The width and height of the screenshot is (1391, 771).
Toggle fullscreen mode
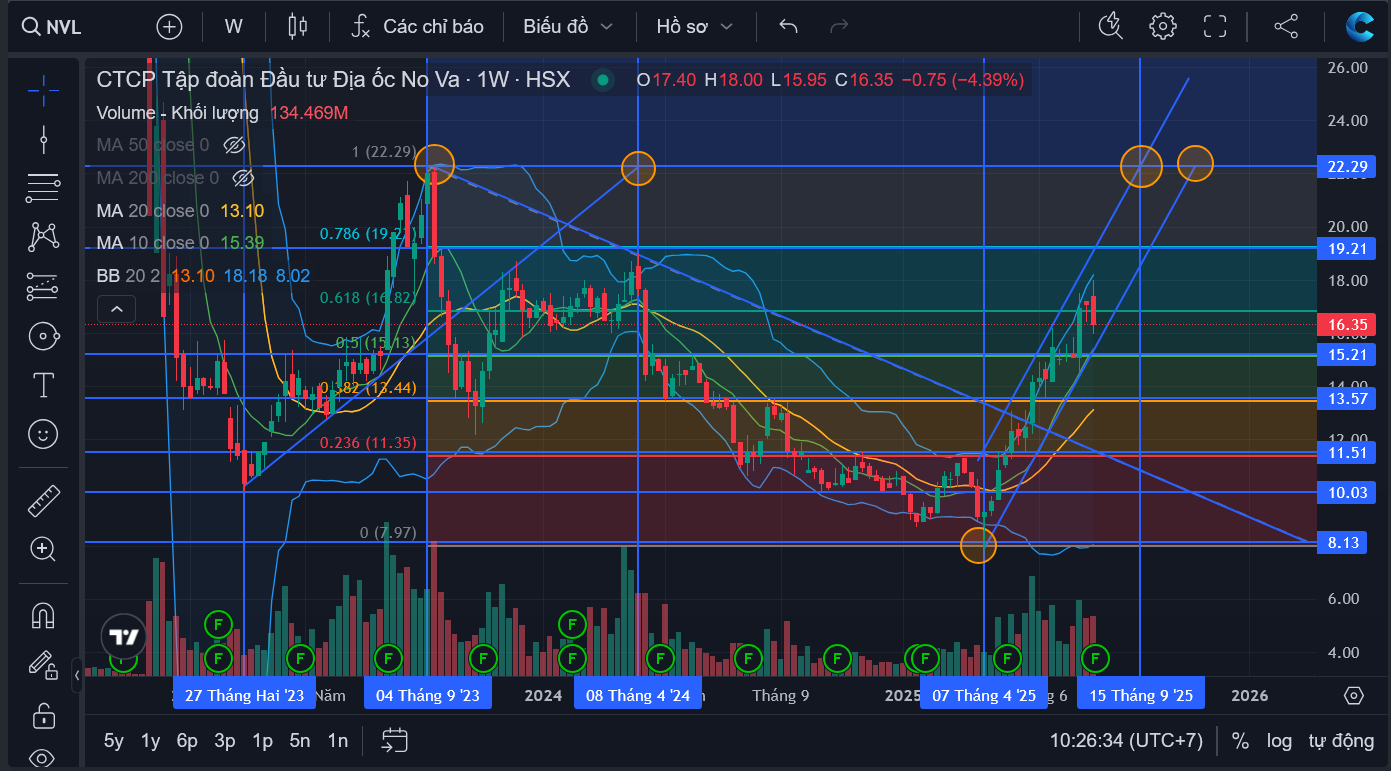coord(1215,27)
